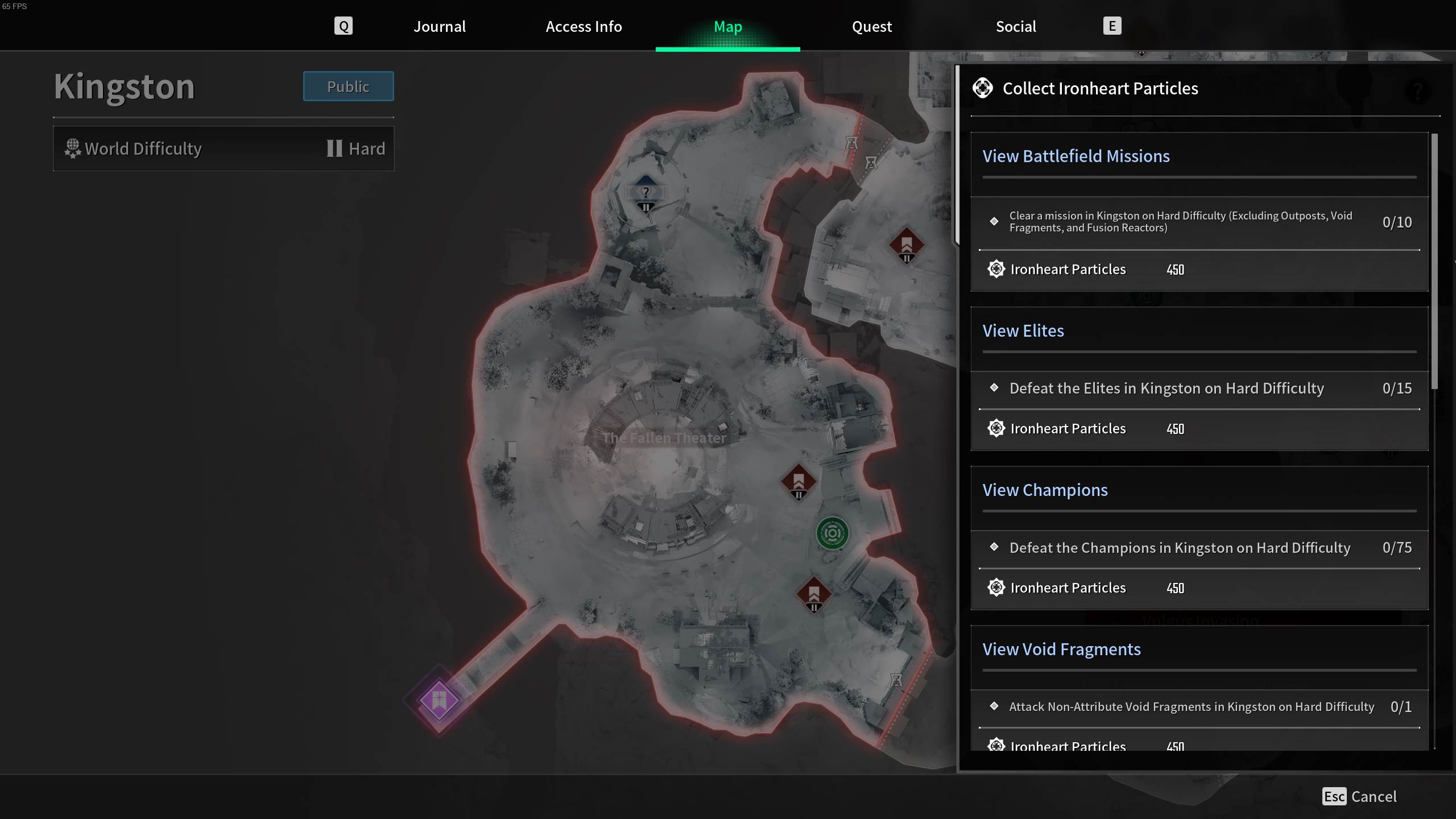1456x819 pixels.
Task: Click Access Info menu tab
Action: (x=584, y=26)
